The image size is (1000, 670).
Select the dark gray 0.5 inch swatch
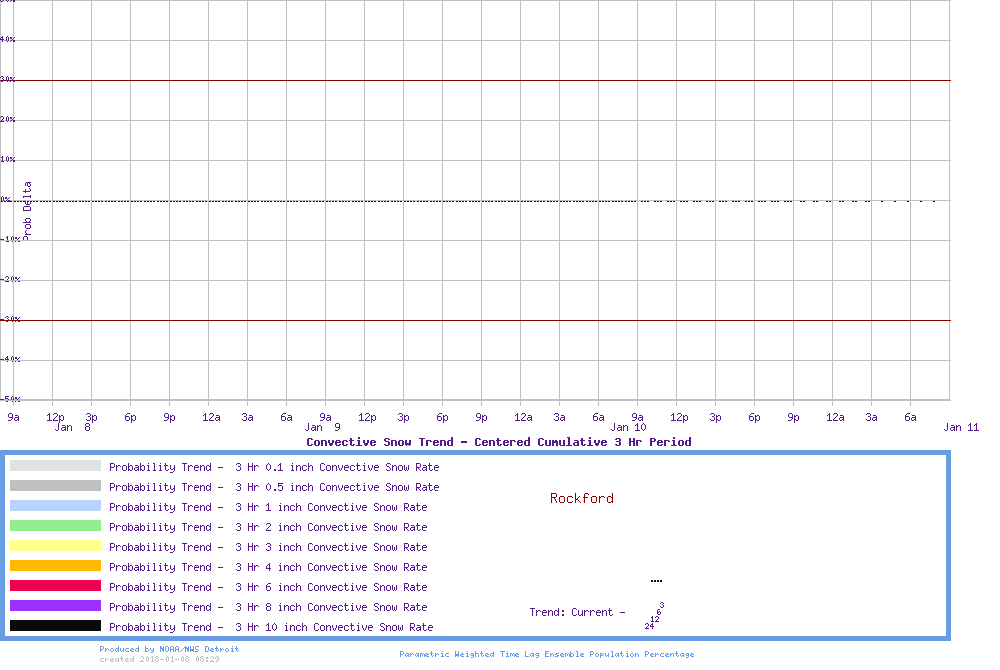(x=55, y=486)
